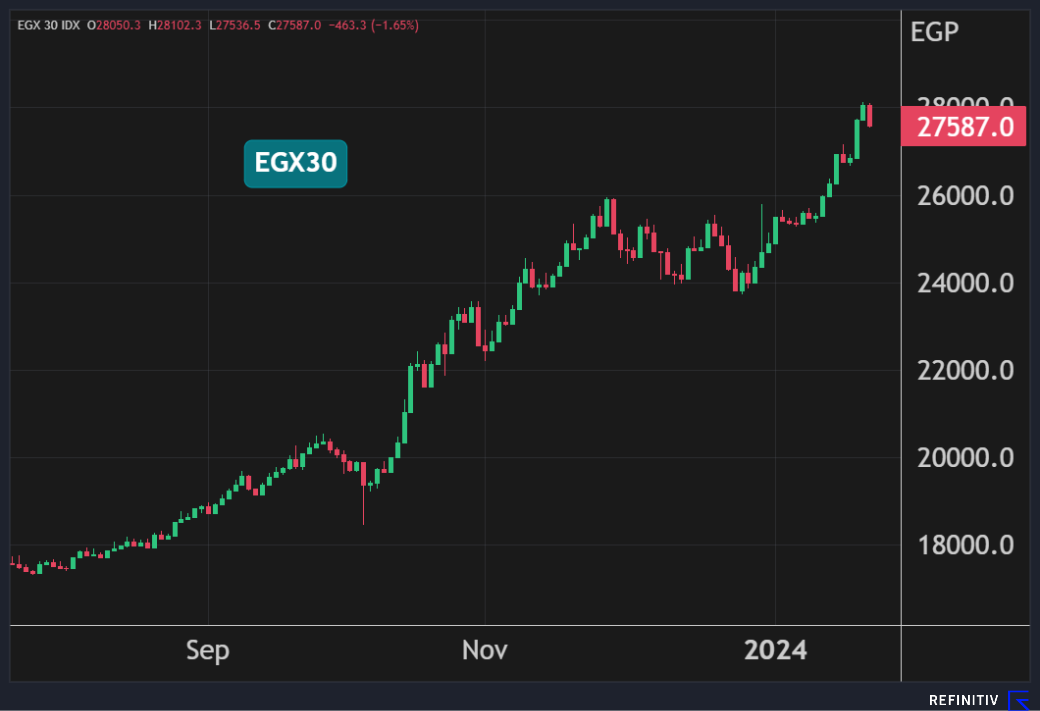
Task: Click the 20000.0 price axis label
Action: tap(963, 458)
